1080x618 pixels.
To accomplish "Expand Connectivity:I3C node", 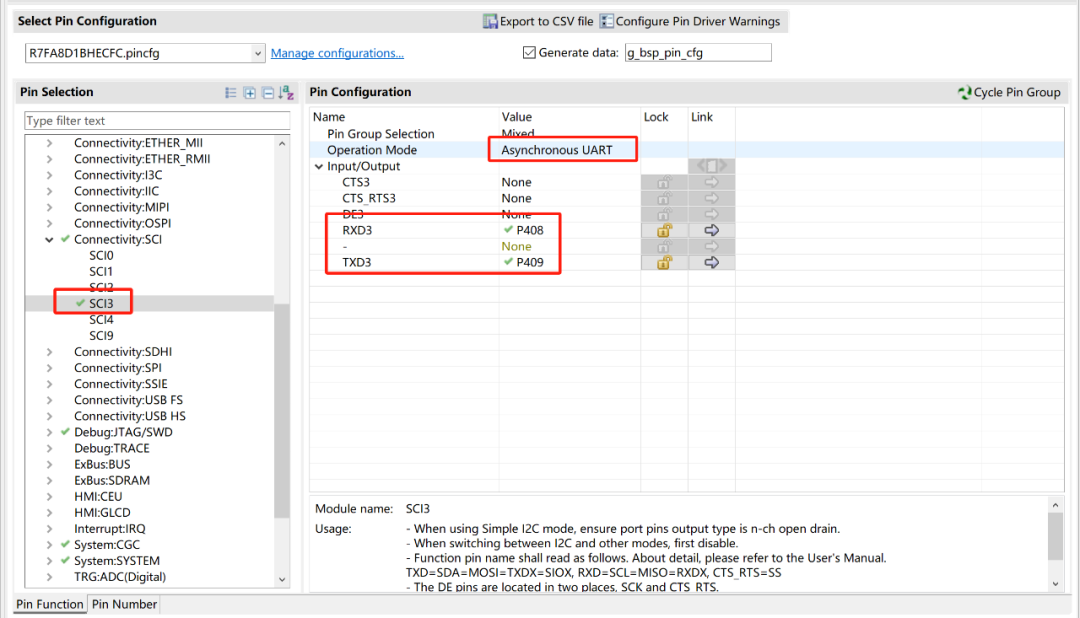I will tap(49, 175).
